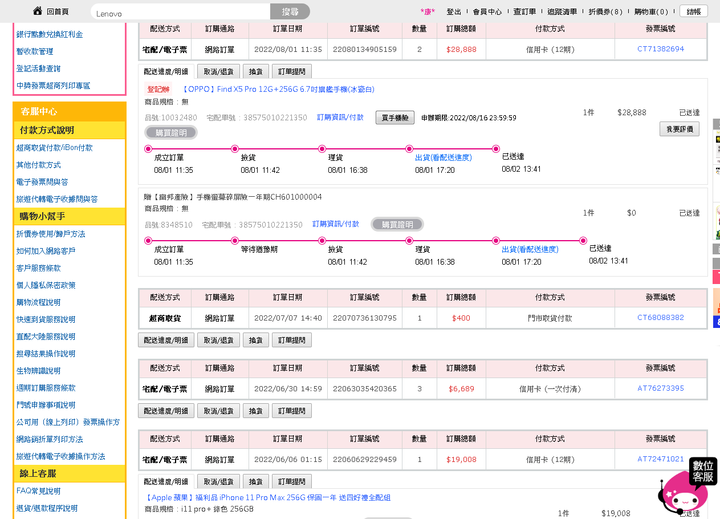Click the home icon labeled 回首頁
This screenshot has height=519, width=720.
point(51,11)
